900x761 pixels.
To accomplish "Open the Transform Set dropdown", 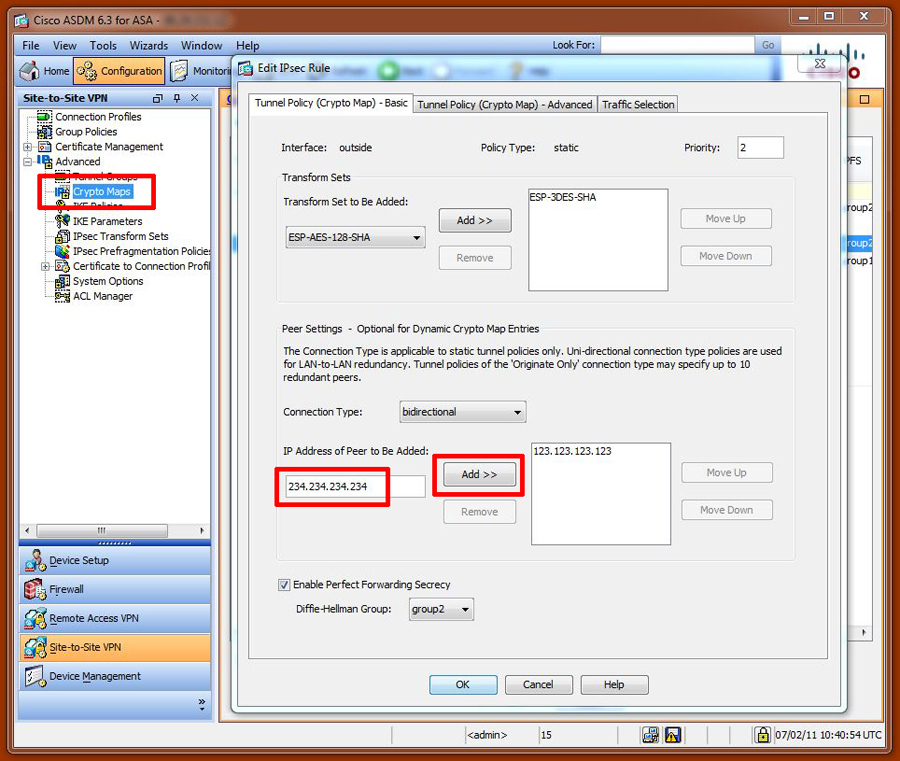I will (x=355, y=237).
